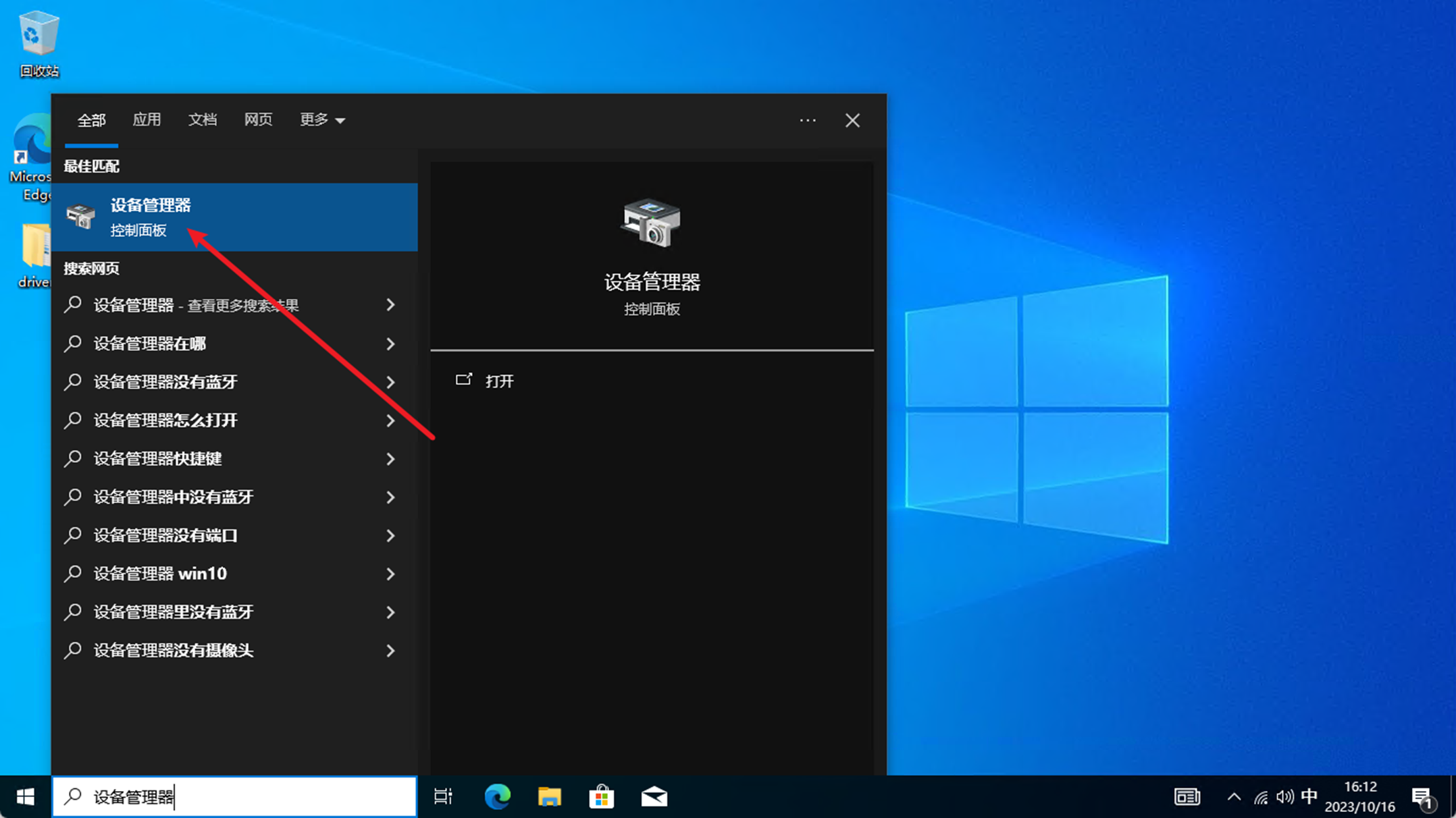Open File Explorer from the taskbar
The image size is (1456, 818).
click(549, 797)
